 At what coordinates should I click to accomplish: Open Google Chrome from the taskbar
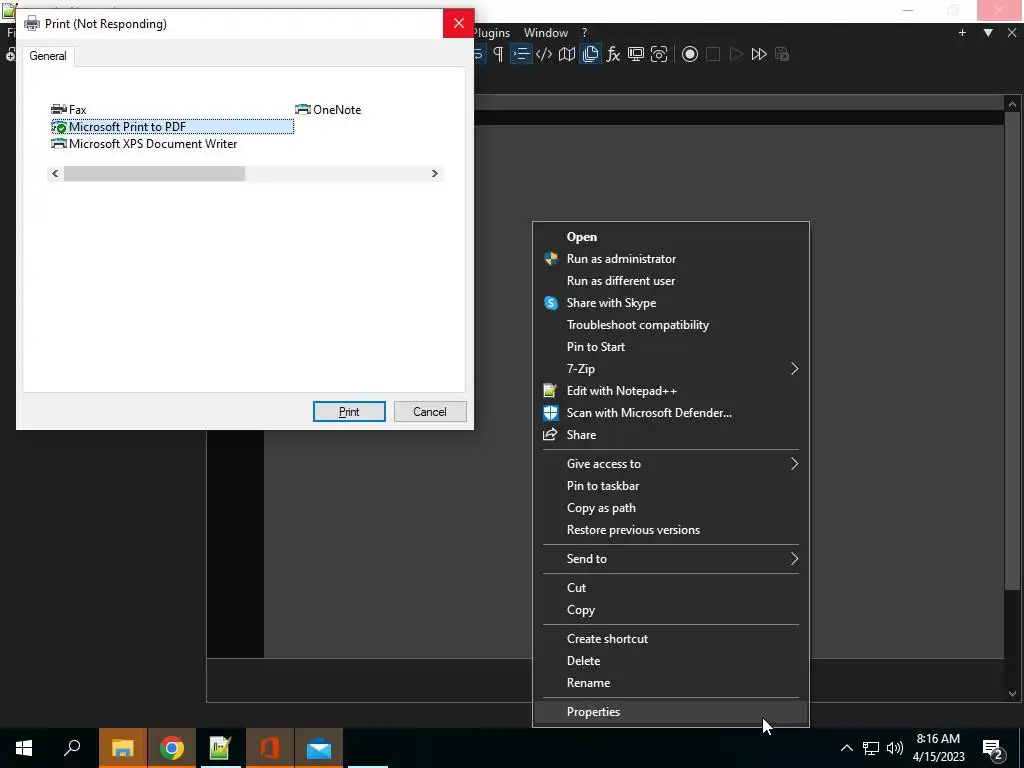(172, 748)
